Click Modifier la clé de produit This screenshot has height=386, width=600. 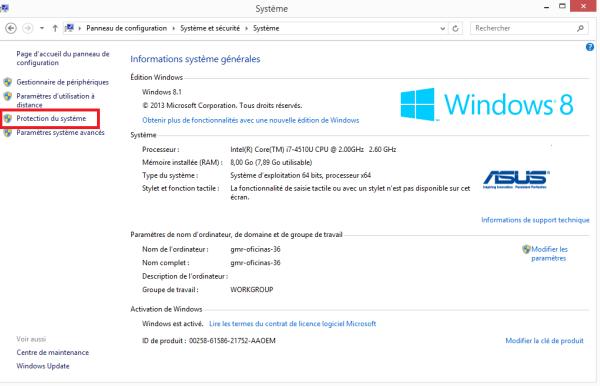[545, 340]
